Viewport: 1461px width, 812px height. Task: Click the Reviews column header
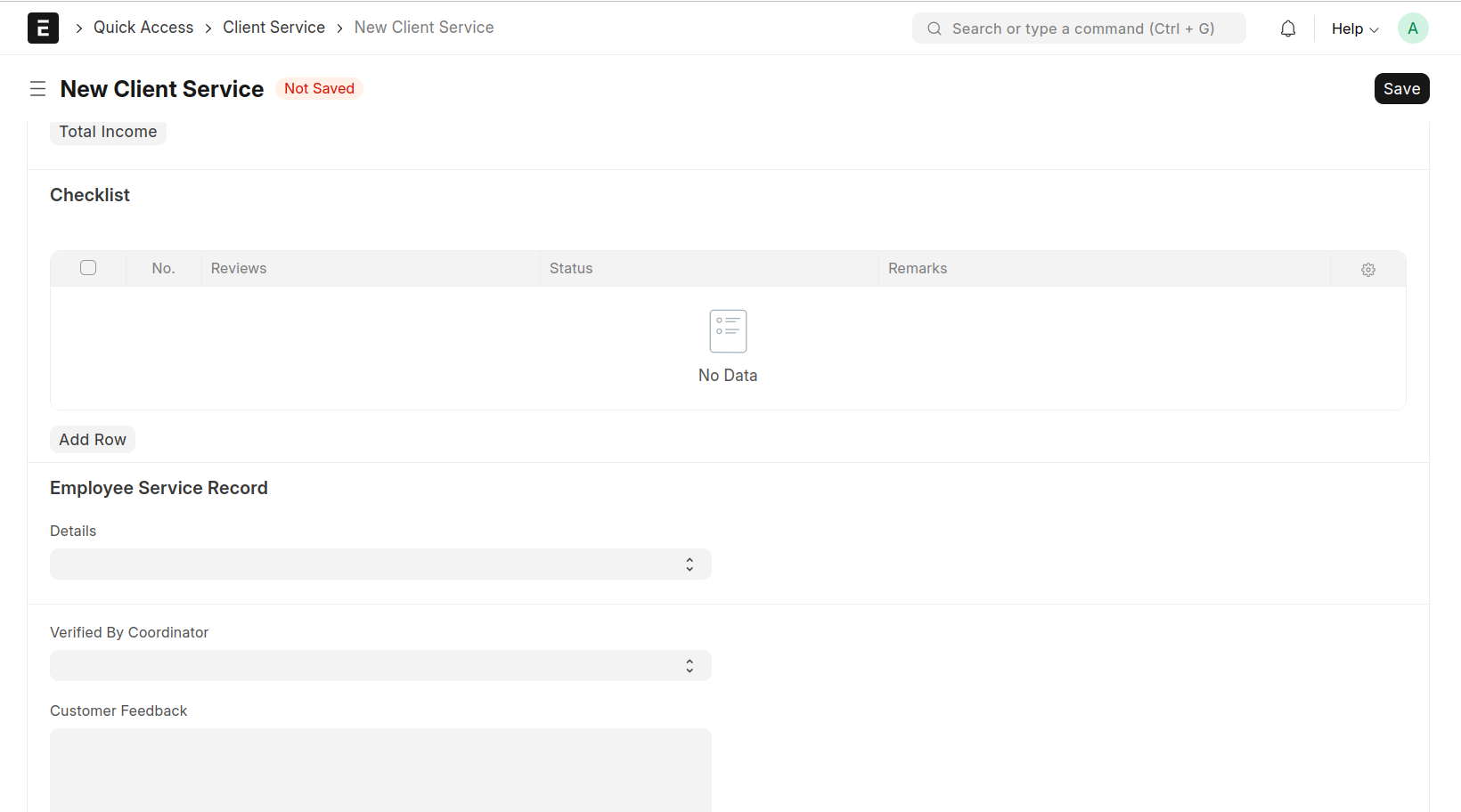coord(239,269)
